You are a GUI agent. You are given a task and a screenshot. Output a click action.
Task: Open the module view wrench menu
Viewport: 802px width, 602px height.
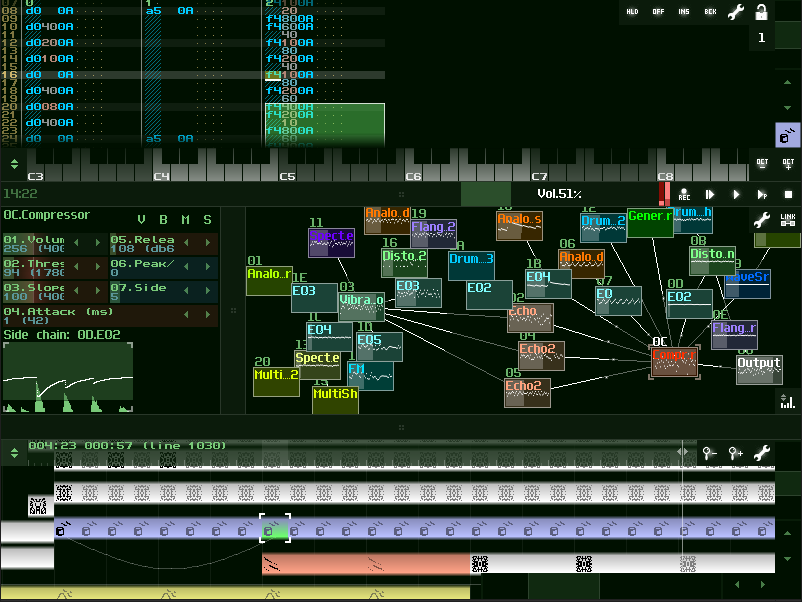tap(762, 220)
